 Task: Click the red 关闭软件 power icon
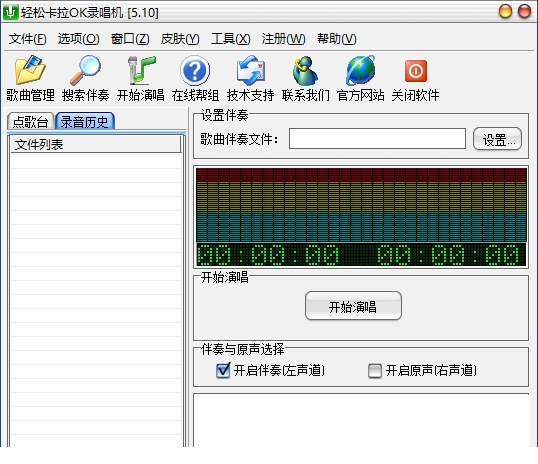tap(416, 71)
